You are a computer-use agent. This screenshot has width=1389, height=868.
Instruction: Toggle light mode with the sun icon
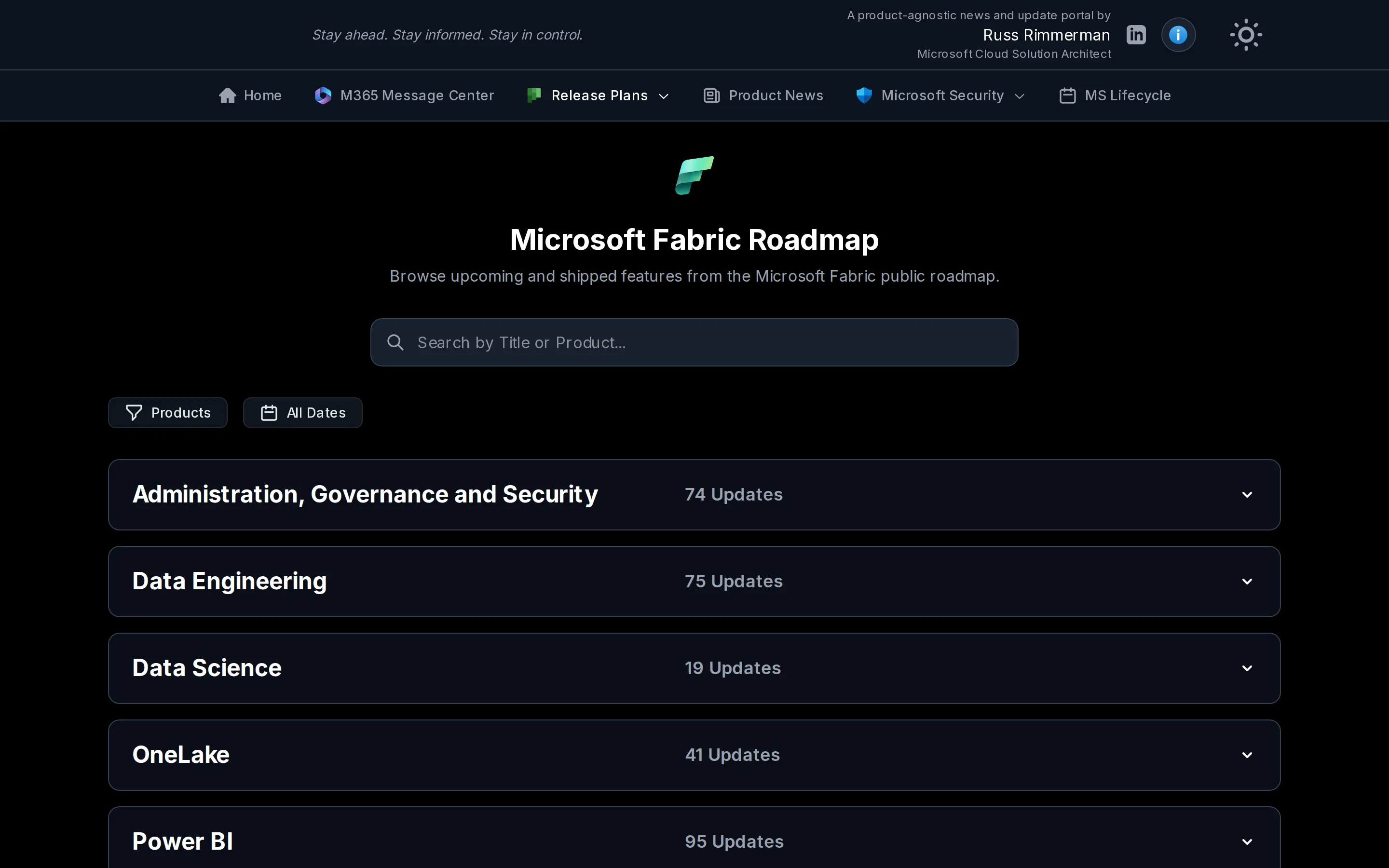pyautogui.click(x=1246, y=35)
